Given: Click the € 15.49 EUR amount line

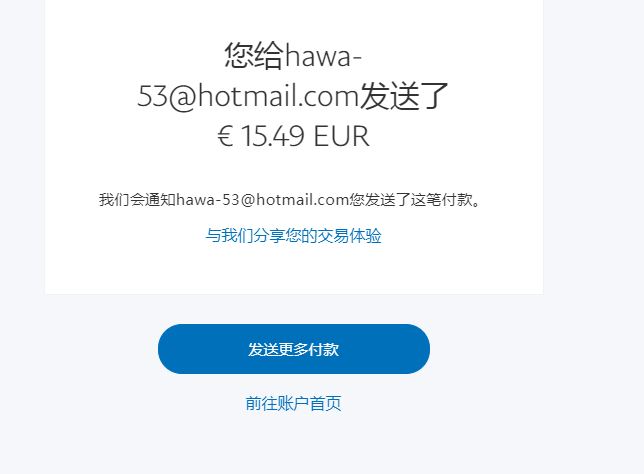Looking at the screenshot, I should click(293, 136).
